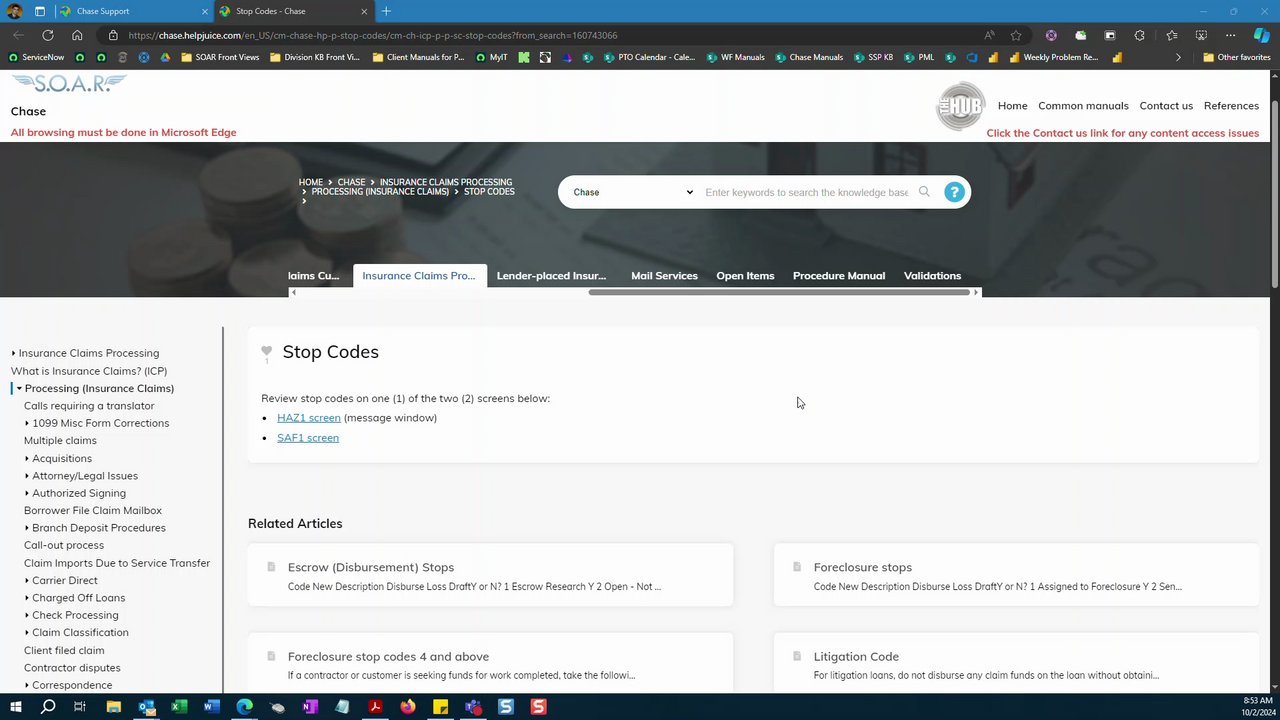Open the Contact us link
The height and width of the screenshot is (720, 1280).
tap(1166, 106)
